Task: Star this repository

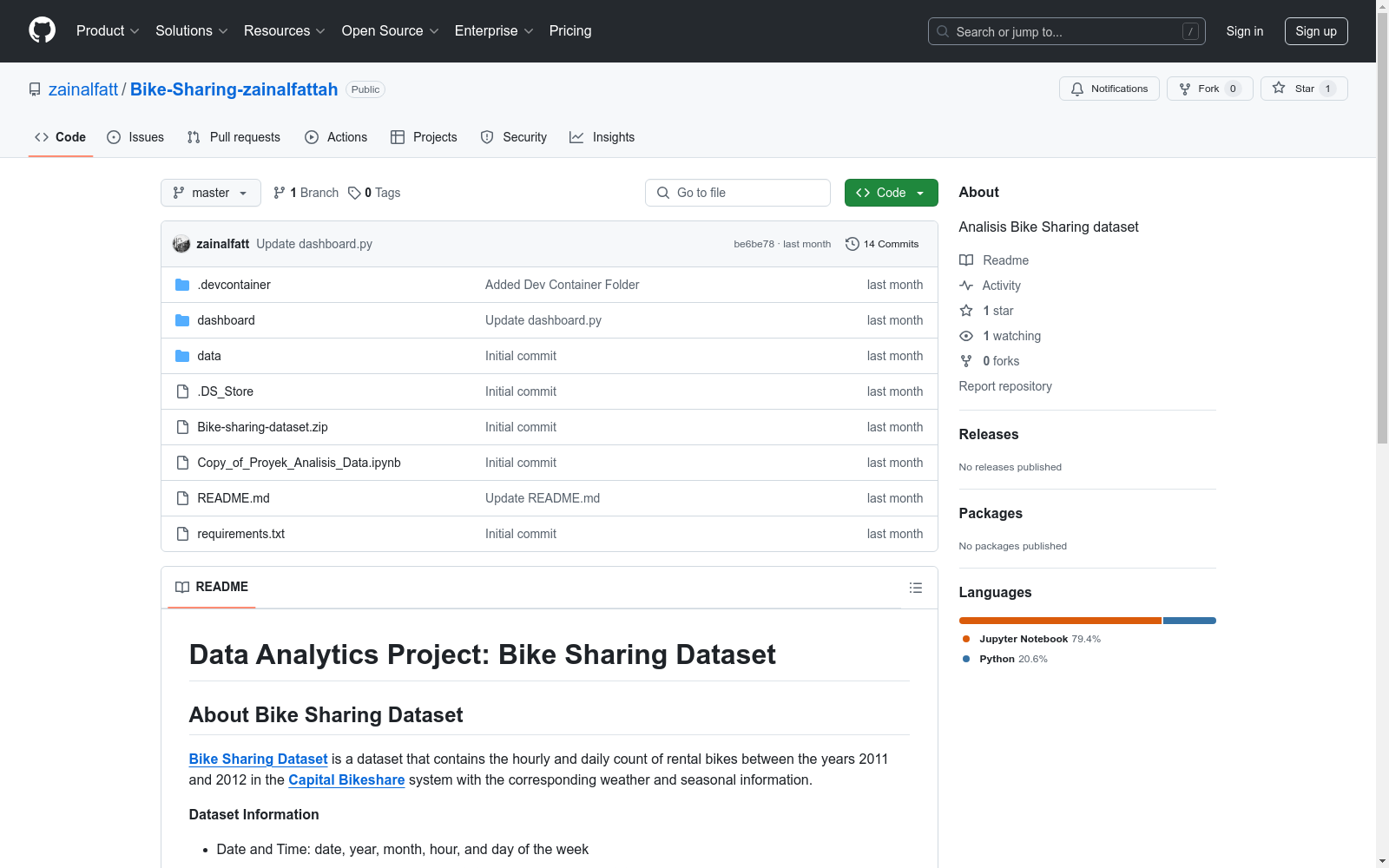Action: [x=1304, y=89]
